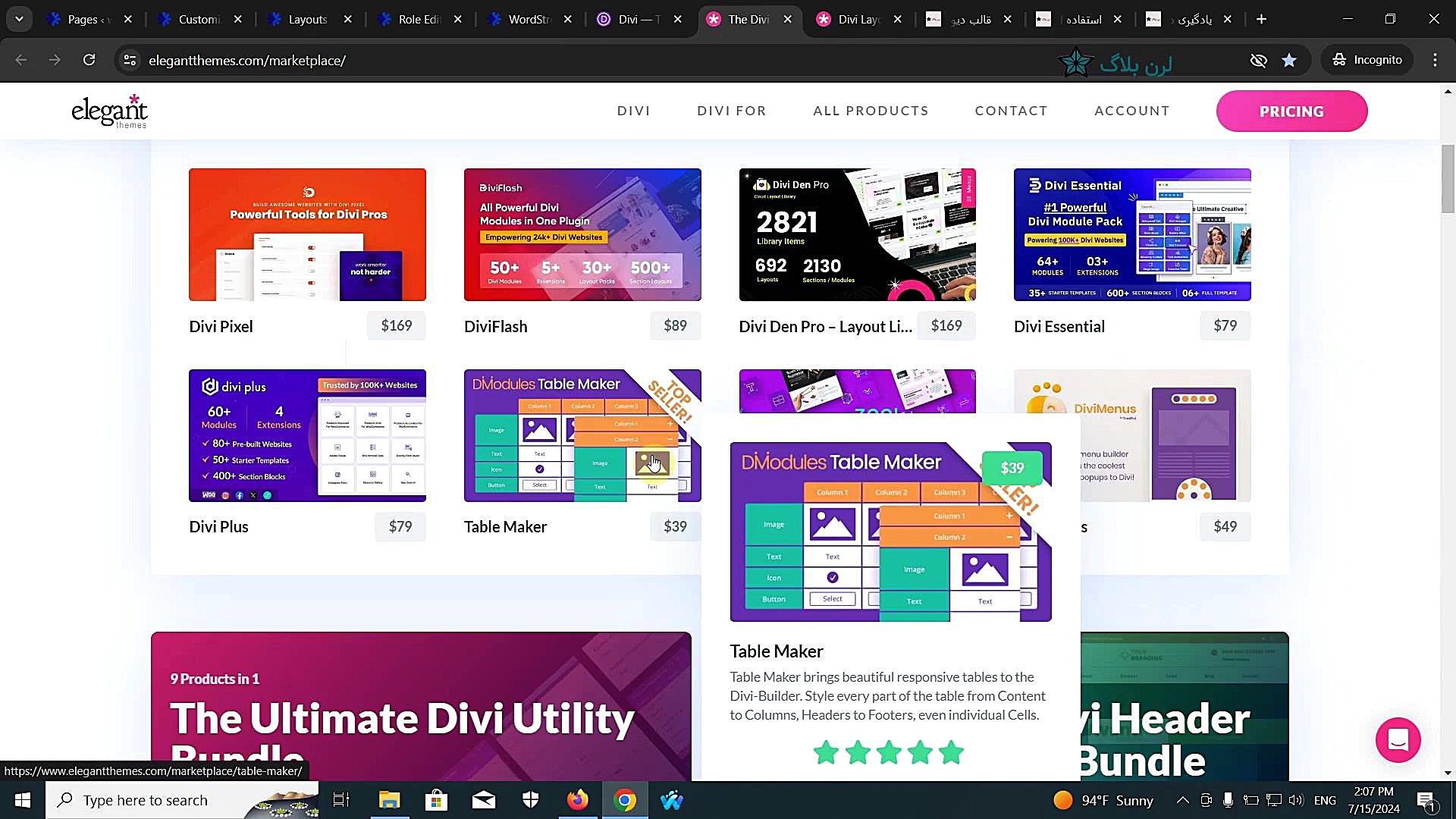1456x819 pixels.
Task: Open the Divi Pixel product thumbnail
Action: [x=307, y=234]
